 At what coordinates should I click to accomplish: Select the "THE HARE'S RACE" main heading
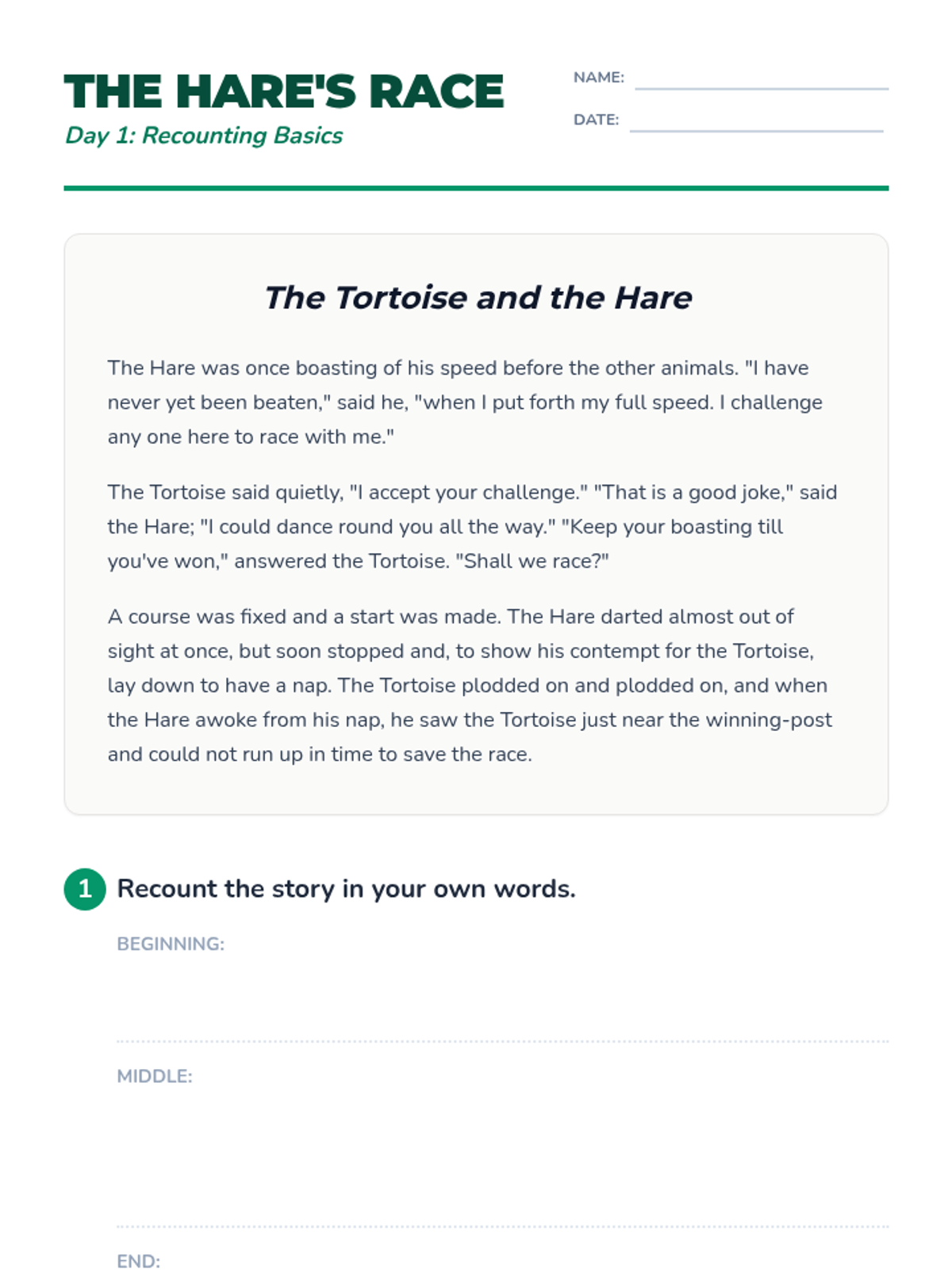284,91
